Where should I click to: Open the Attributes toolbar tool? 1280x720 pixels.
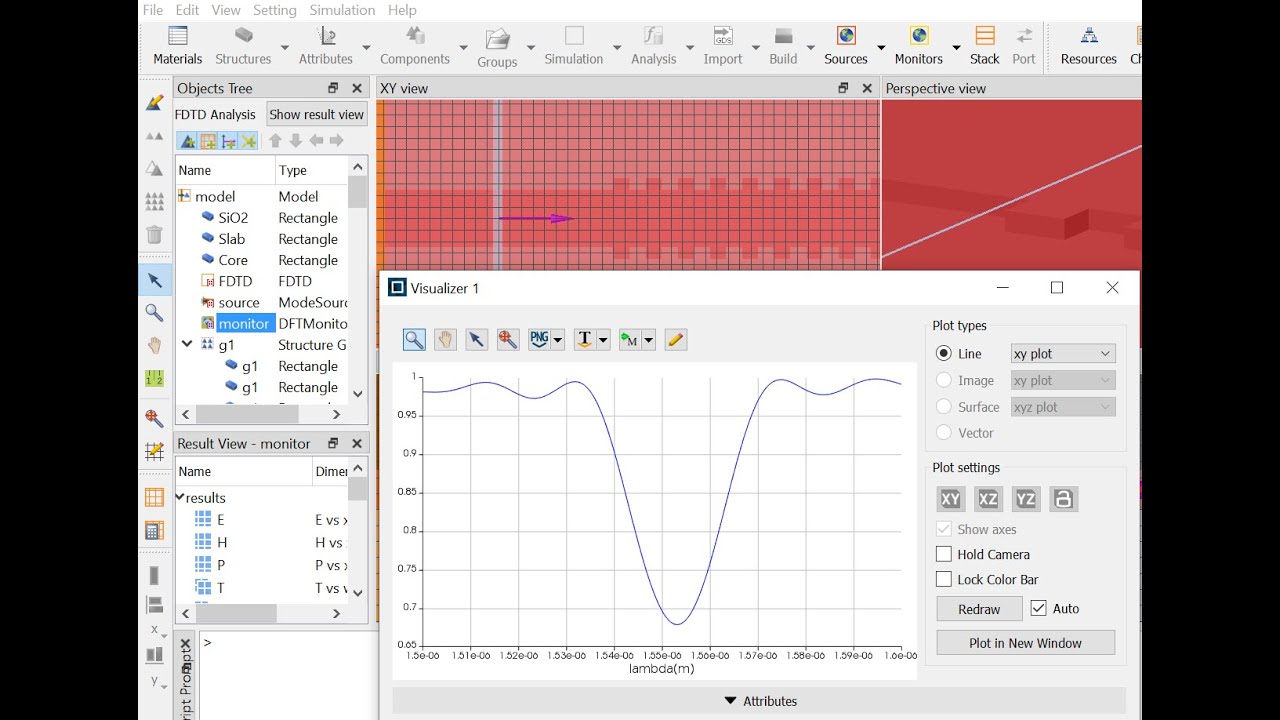coord(326,46)
